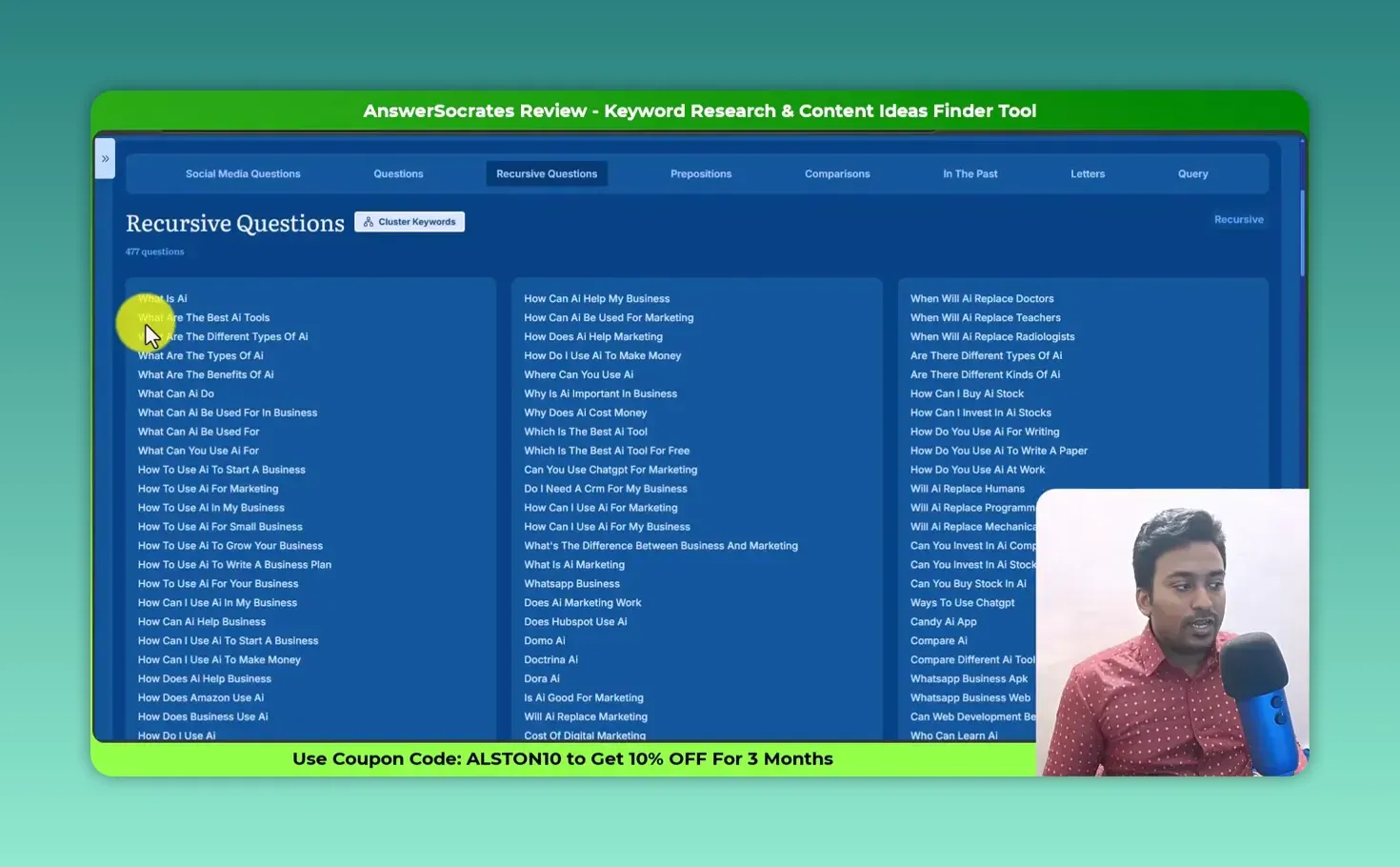Open the Query tab
This screenshot has width=1400, height=867.
[x=1192, y=174]
